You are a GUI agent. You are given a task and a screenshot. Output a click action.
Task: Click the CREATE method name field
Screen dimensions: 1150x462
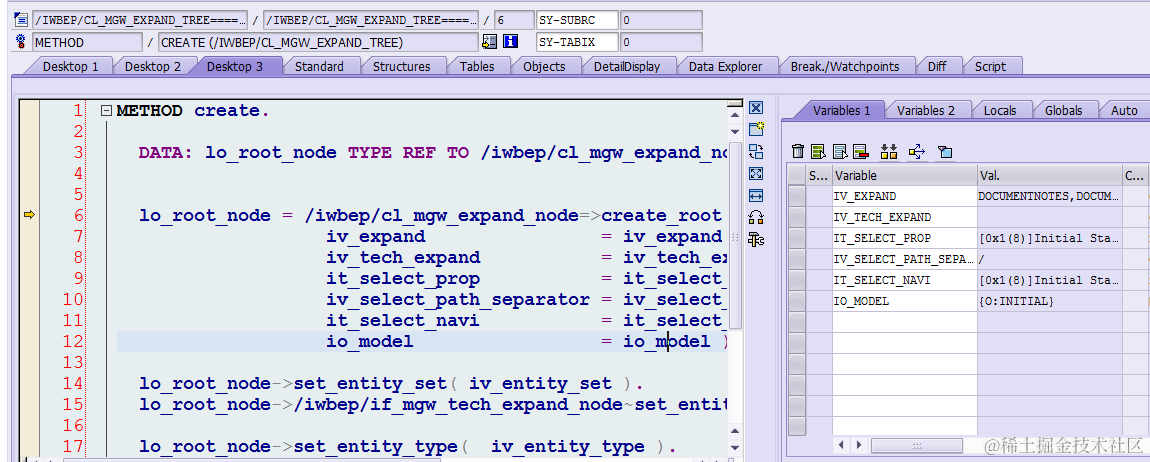click(x=318, y=43)
